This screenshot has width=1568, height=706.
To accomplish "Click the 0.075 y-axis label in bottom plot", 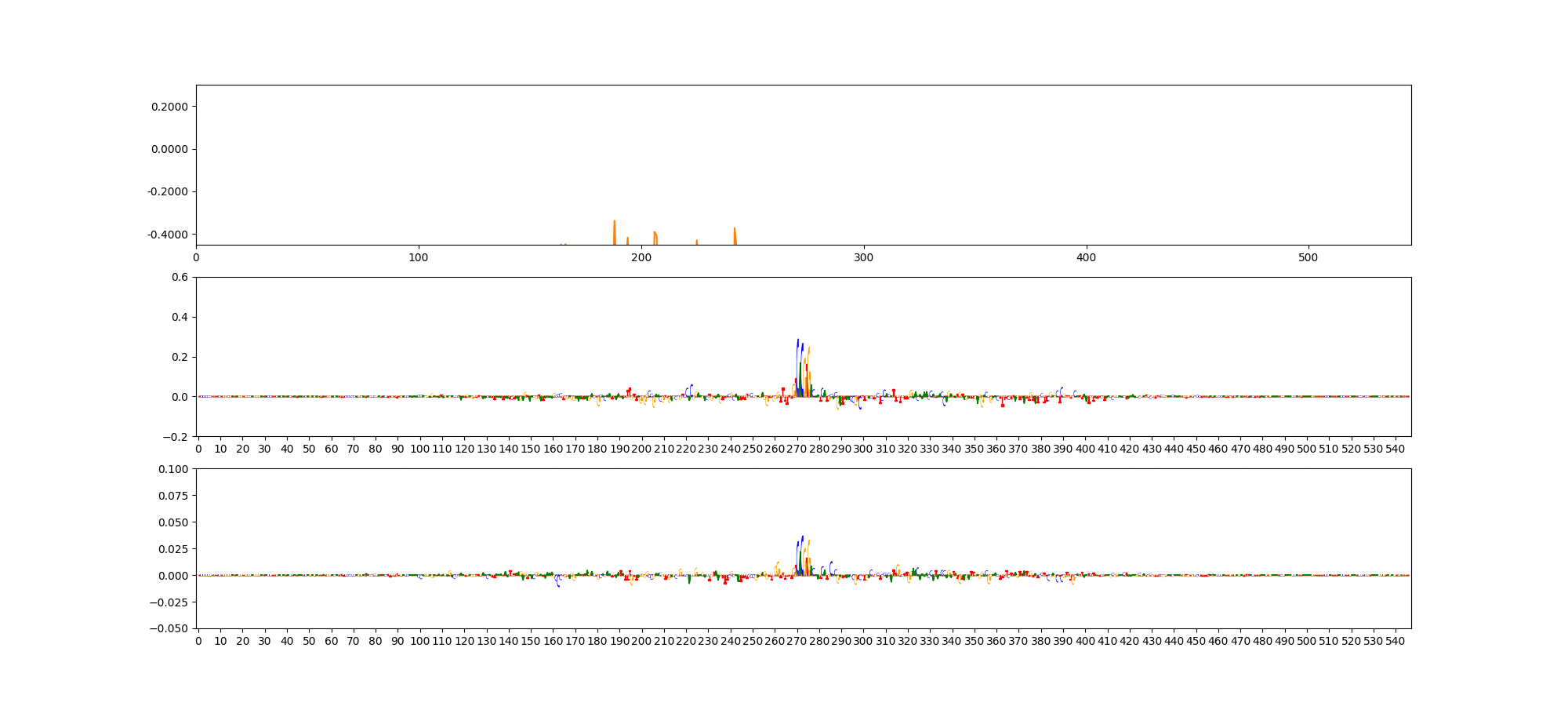I will (174, 496).
